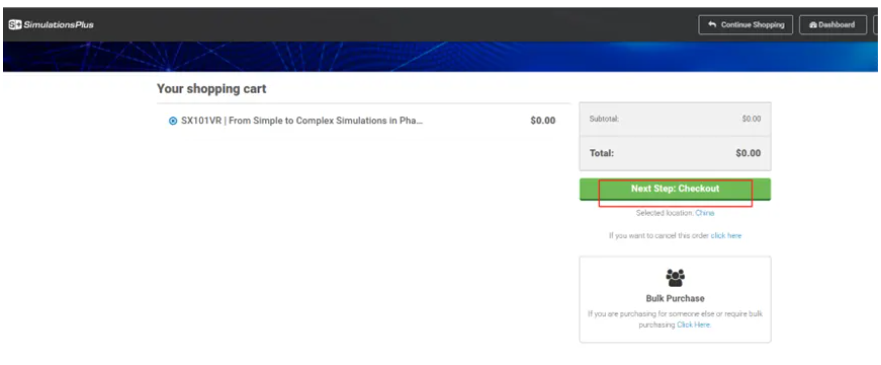Click Next Step: Checkout button
Screen dimensions: 881x365
tap(675, 189)
